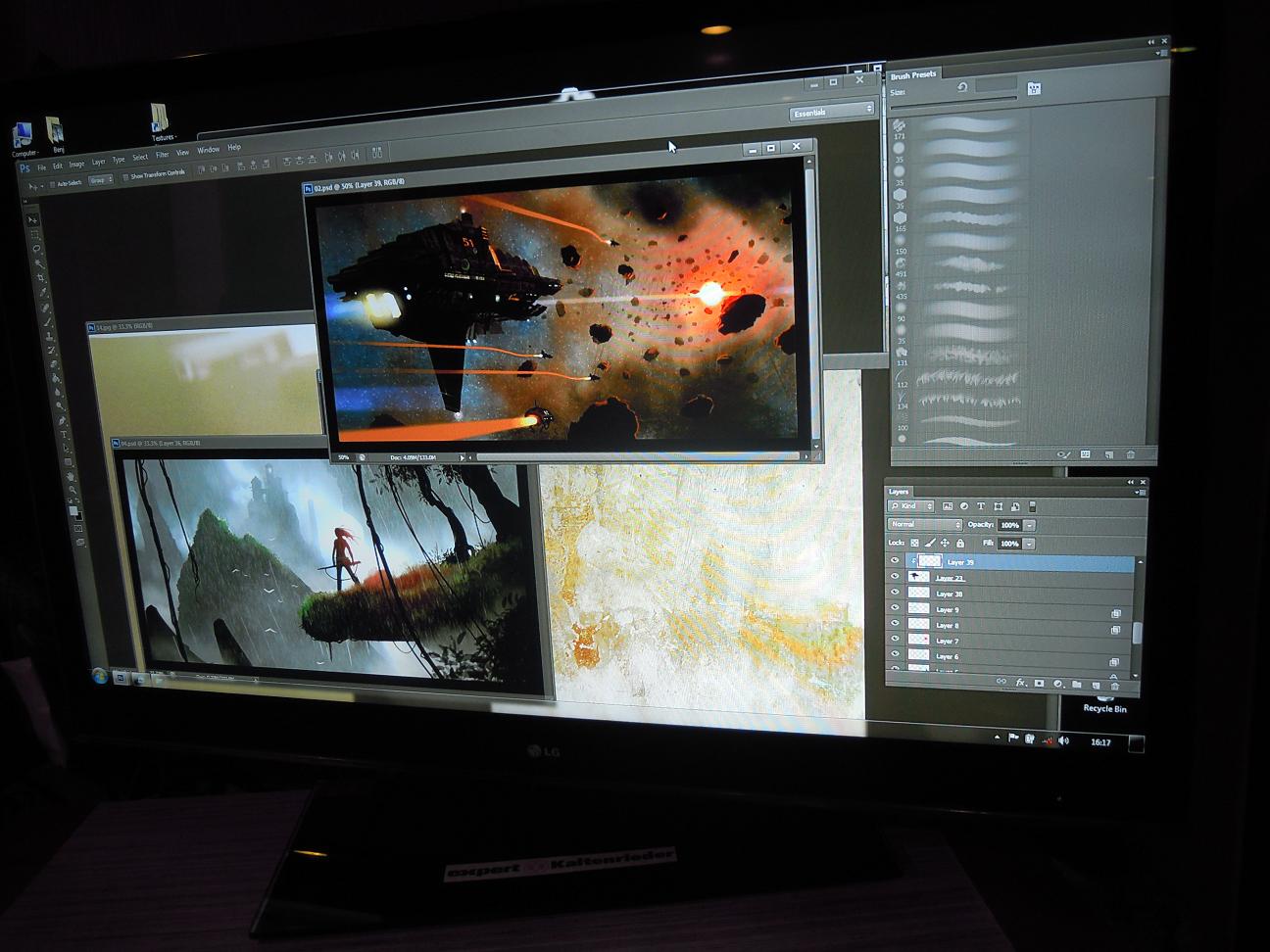
Task: Click the delete layer trash icon
Action: click(1114, 685)
